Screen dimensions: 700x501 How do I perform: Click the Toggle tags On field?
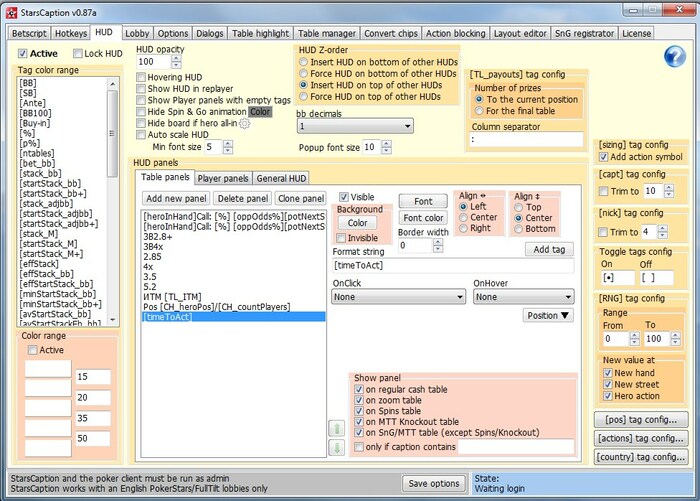pyautogui.click(x=618, y=278)
